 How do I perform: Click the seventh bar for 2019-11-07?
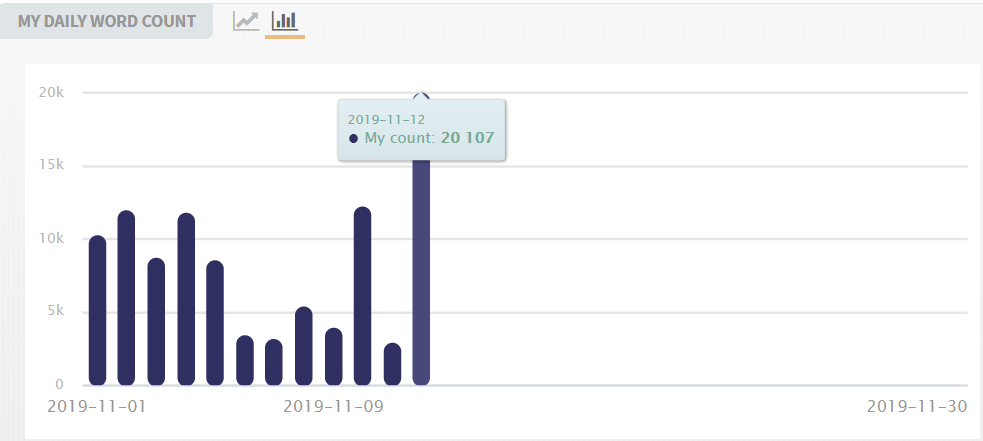click(x=274, y=362)
